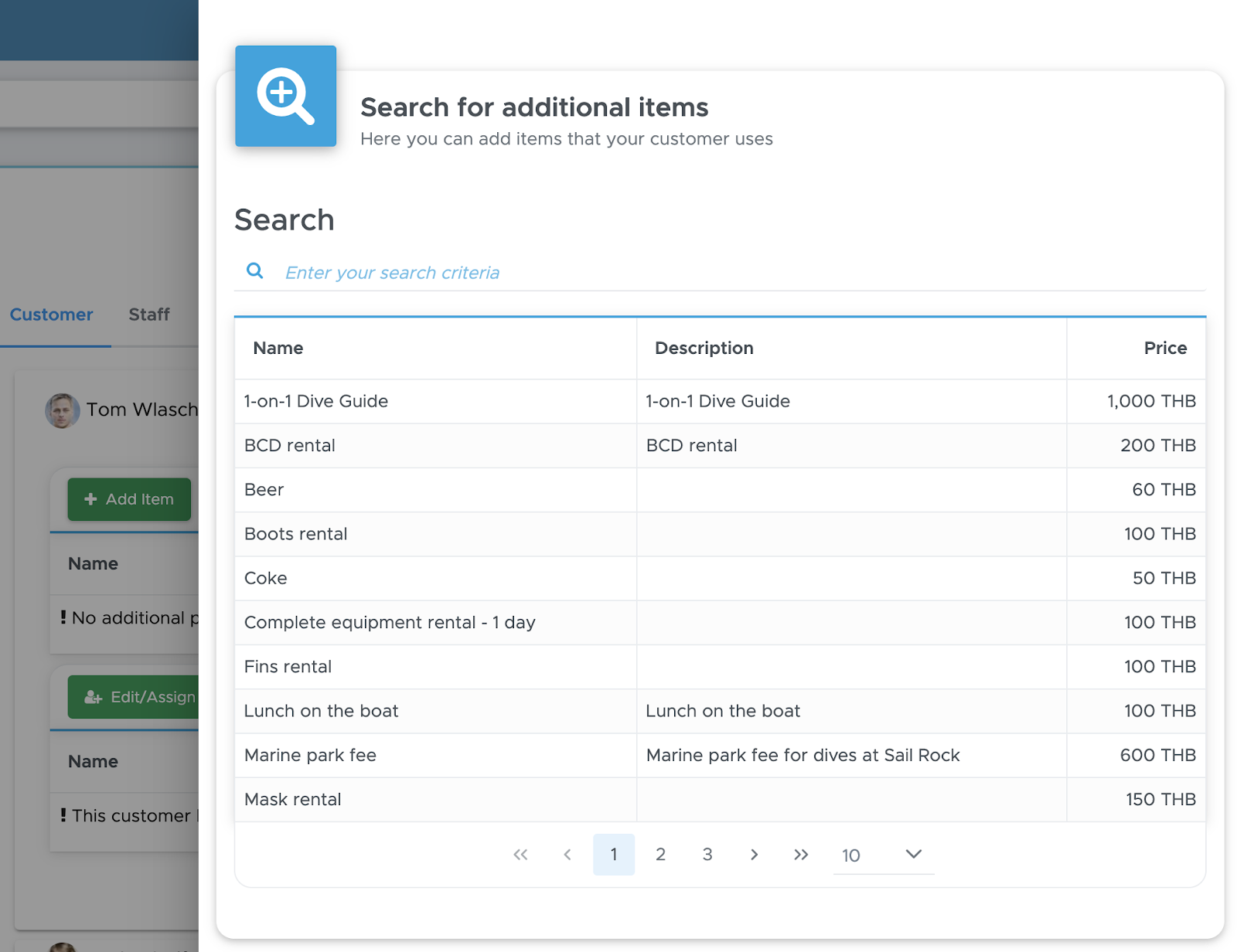This screenshot has height=952, width=1237.
Task: Click Tom Wlasch's avatar photo
Action: (63, 410)
